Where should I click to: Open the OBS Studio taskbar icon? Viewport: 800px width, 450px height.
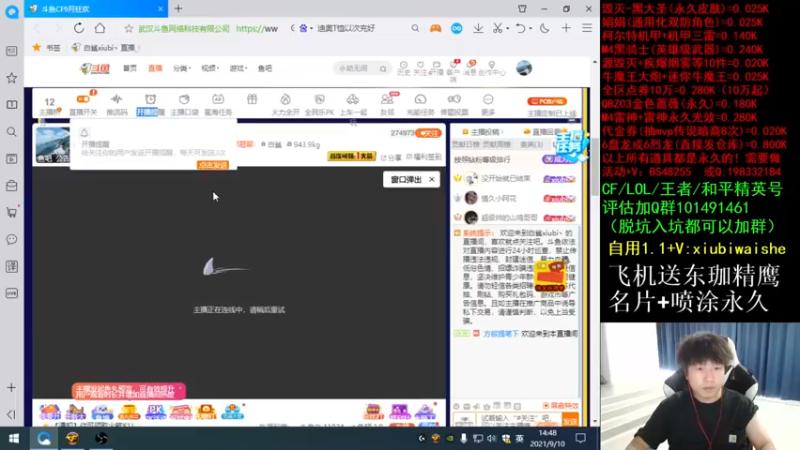coord(101,438)
